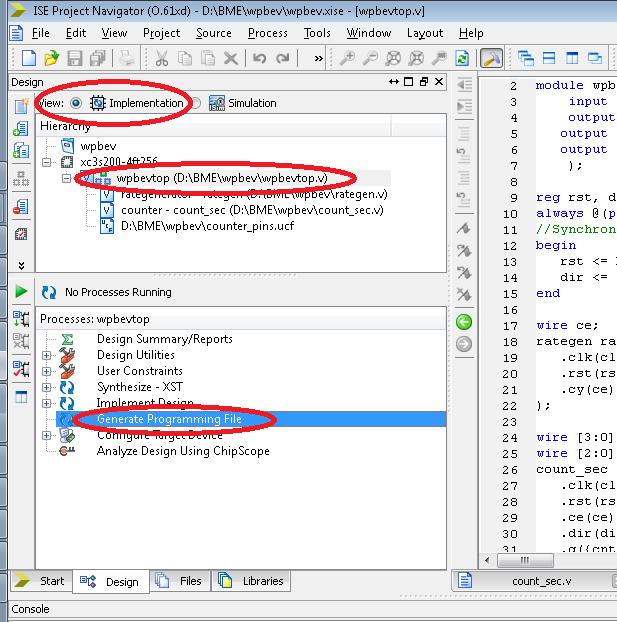Click the editor horizontal scrollbar thumb
This screenshot has width=617, height=622.
(525, 560)
